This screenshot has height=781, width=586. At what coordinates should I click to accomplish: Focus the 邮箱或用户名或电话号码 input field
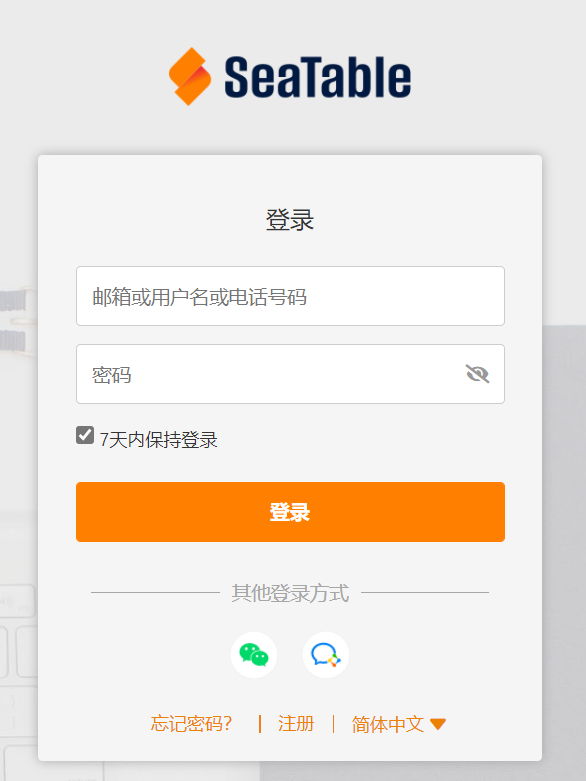(290, 296)
